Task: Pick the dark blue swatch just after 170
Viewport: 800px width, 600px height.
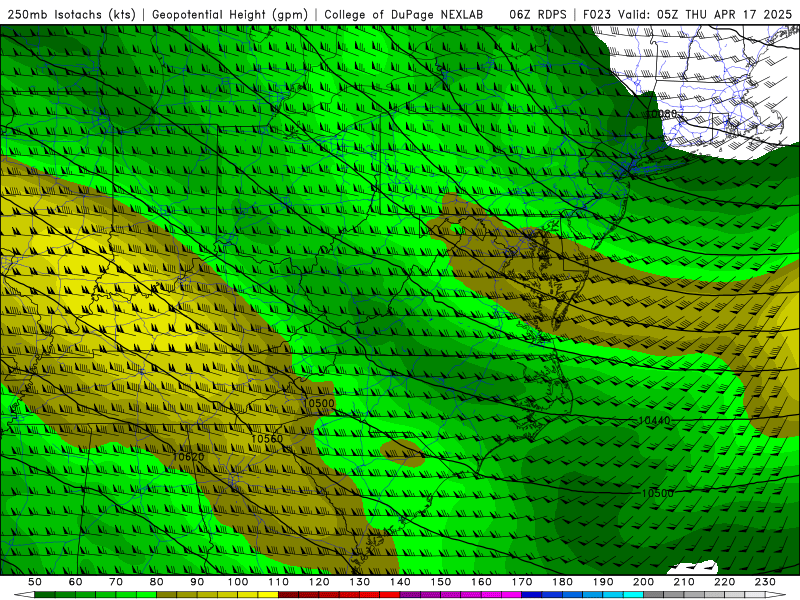Action: click(532, 595)
